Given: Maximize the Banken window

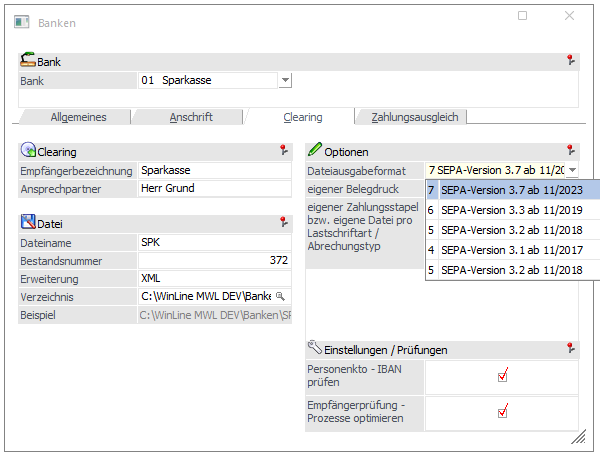Looking at the screenshot, I should tap(522, 17).
